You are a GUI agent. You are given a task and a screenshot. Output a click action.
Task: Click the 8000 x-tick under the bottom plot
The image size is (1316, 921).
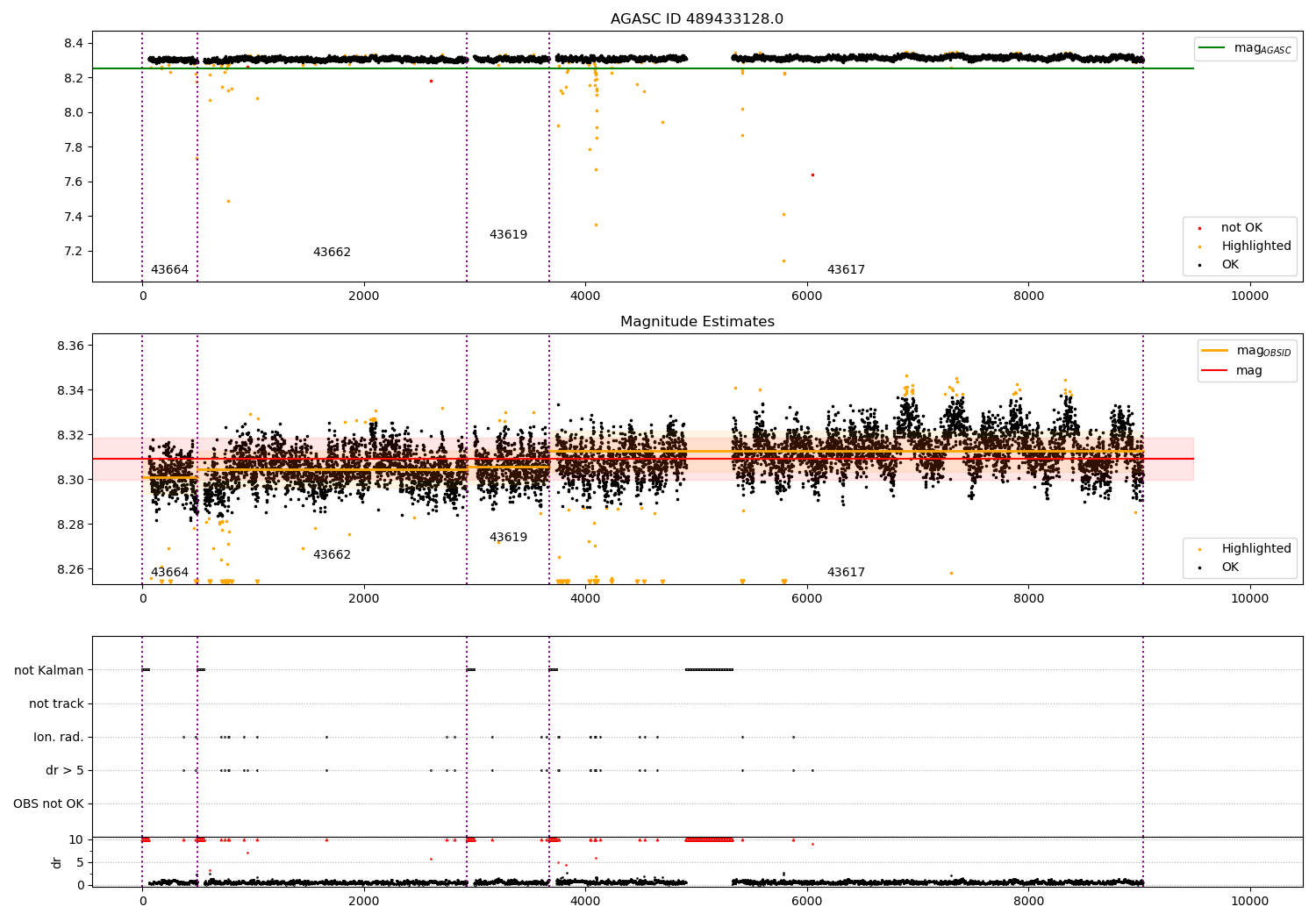1028,902
